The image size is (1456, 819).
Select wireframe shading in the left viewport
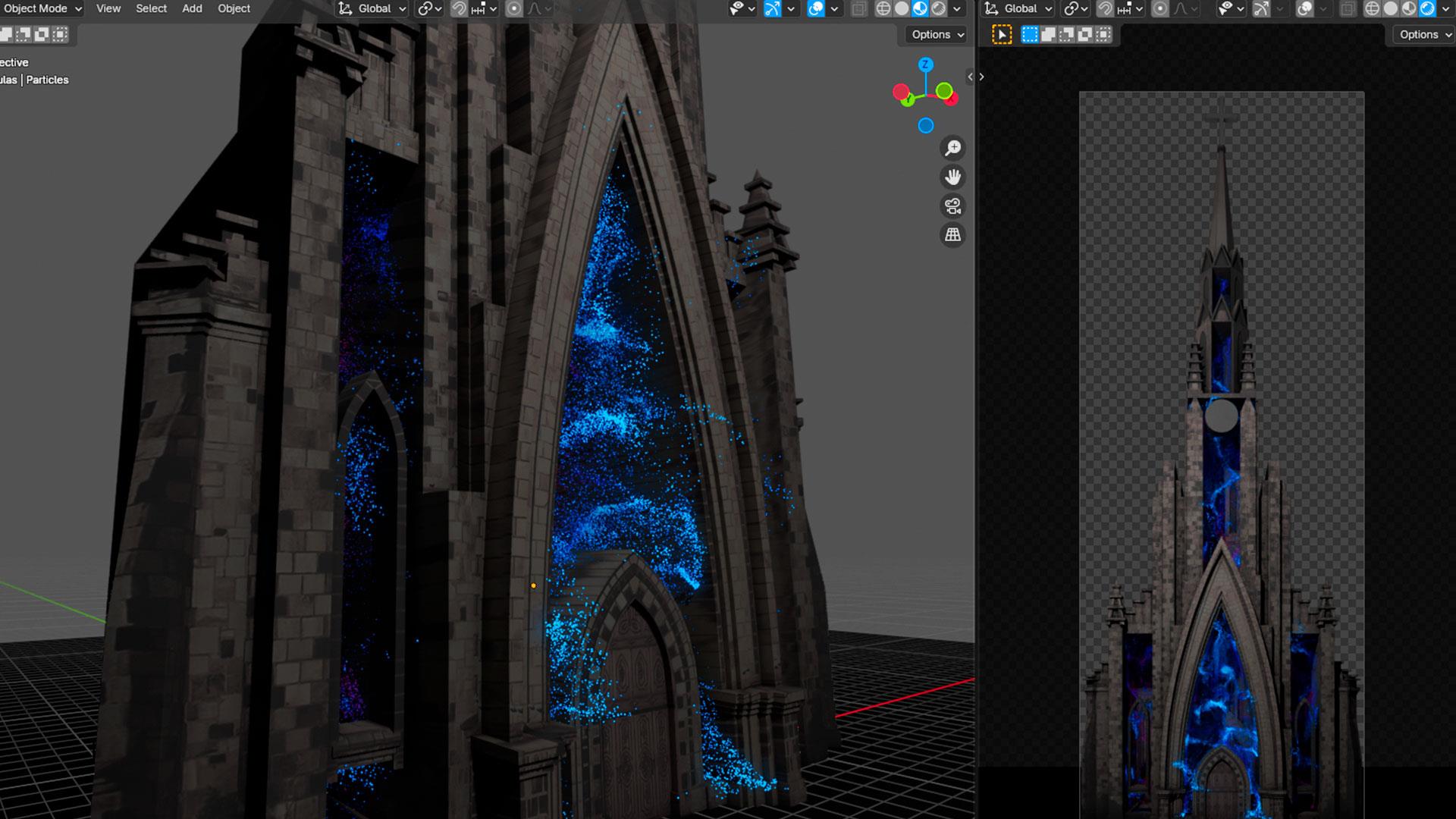coord(883,8)
